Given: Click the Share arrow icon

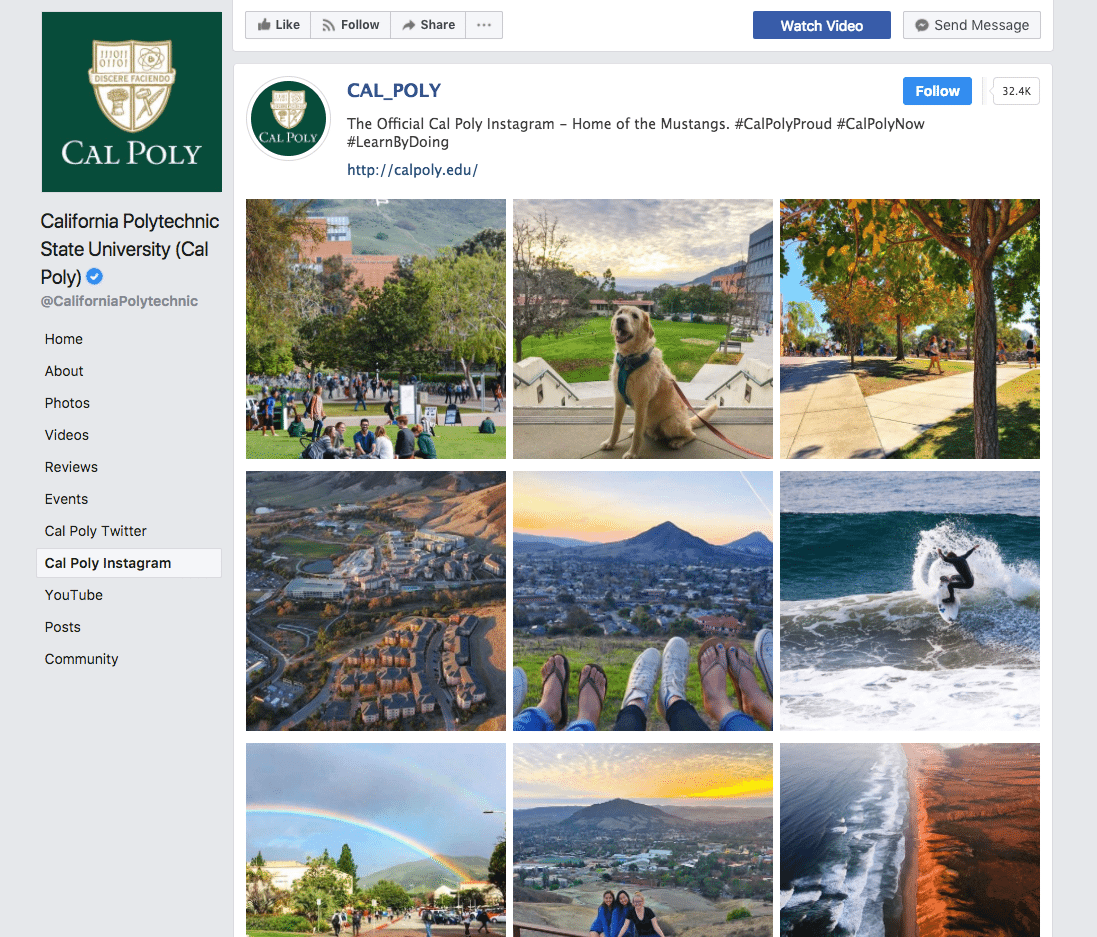Looking at the screenshot, I should [408, 25].
